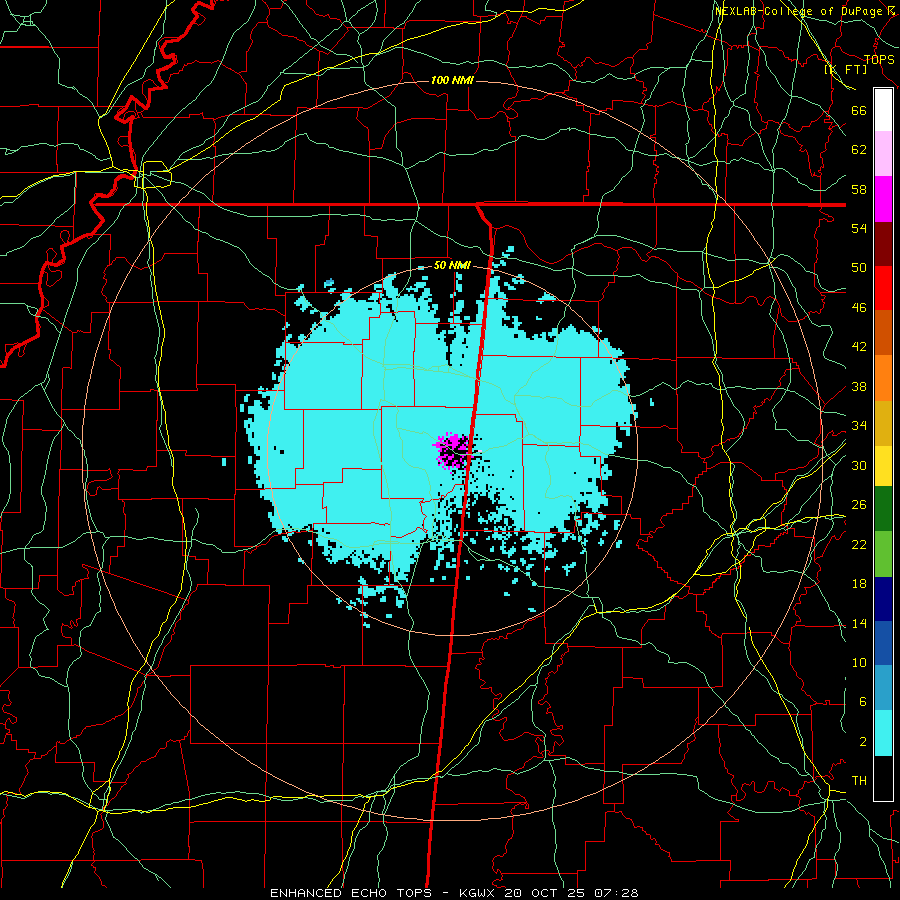Click the legend value "30"
The image size is (900, 900).
(x=859, y=465)
